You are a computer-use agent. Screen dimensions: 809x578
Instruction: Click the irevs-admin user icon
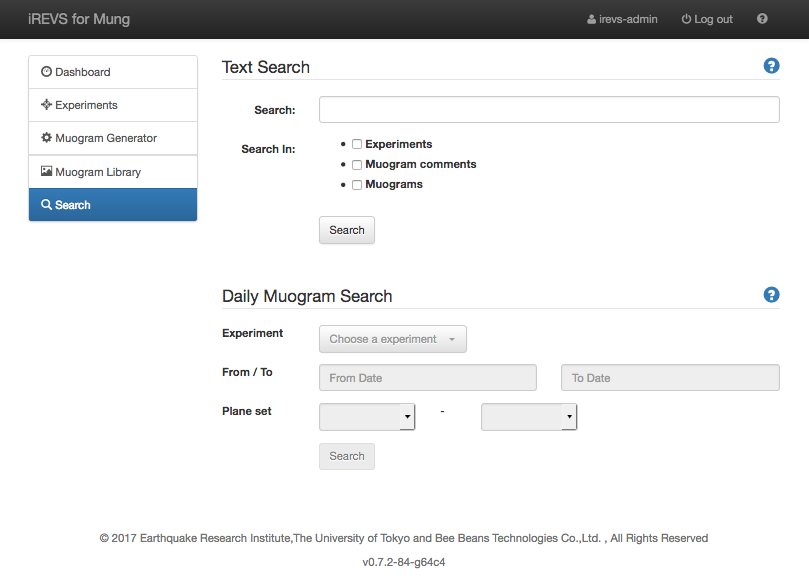tap(591, 19)
